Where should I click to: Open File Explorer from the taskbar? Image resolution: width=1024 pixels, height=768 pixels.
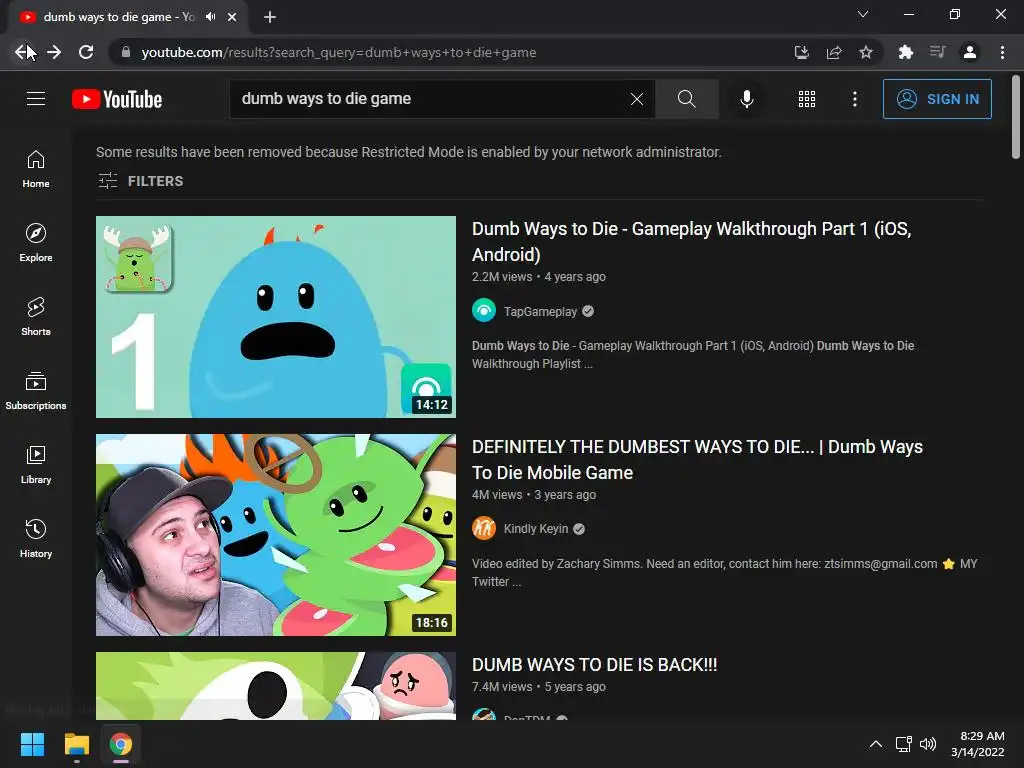click(76, 744)
